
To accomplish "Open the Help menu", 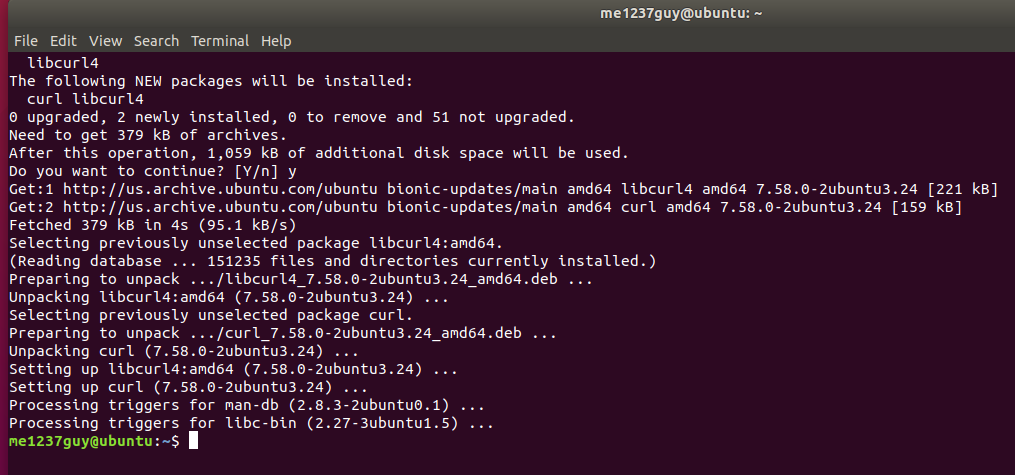I will coord(276,41).
